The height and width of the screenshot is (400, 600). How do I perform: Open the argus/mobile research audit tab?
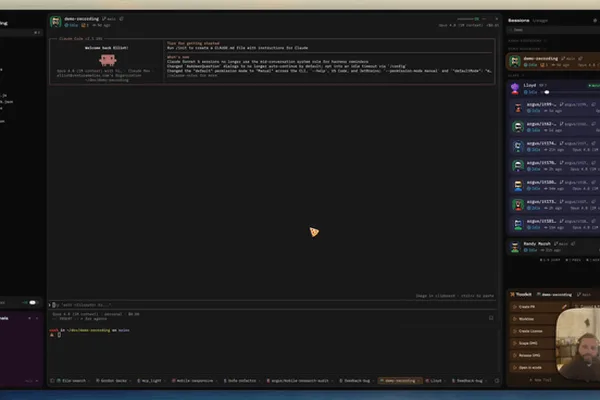(298, 381)
